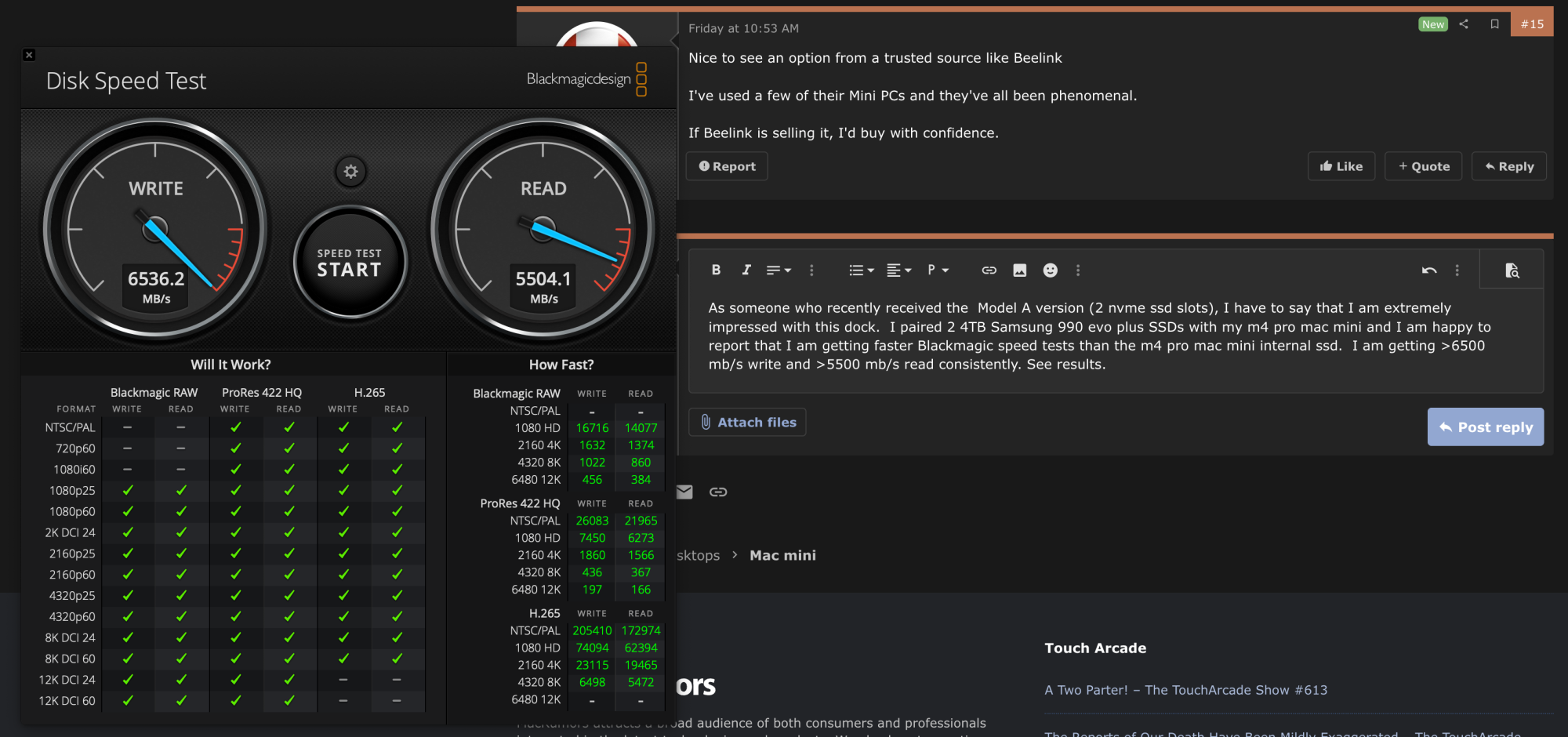
Task: Like the Beelink post
Action: [x=1341, y=166]
